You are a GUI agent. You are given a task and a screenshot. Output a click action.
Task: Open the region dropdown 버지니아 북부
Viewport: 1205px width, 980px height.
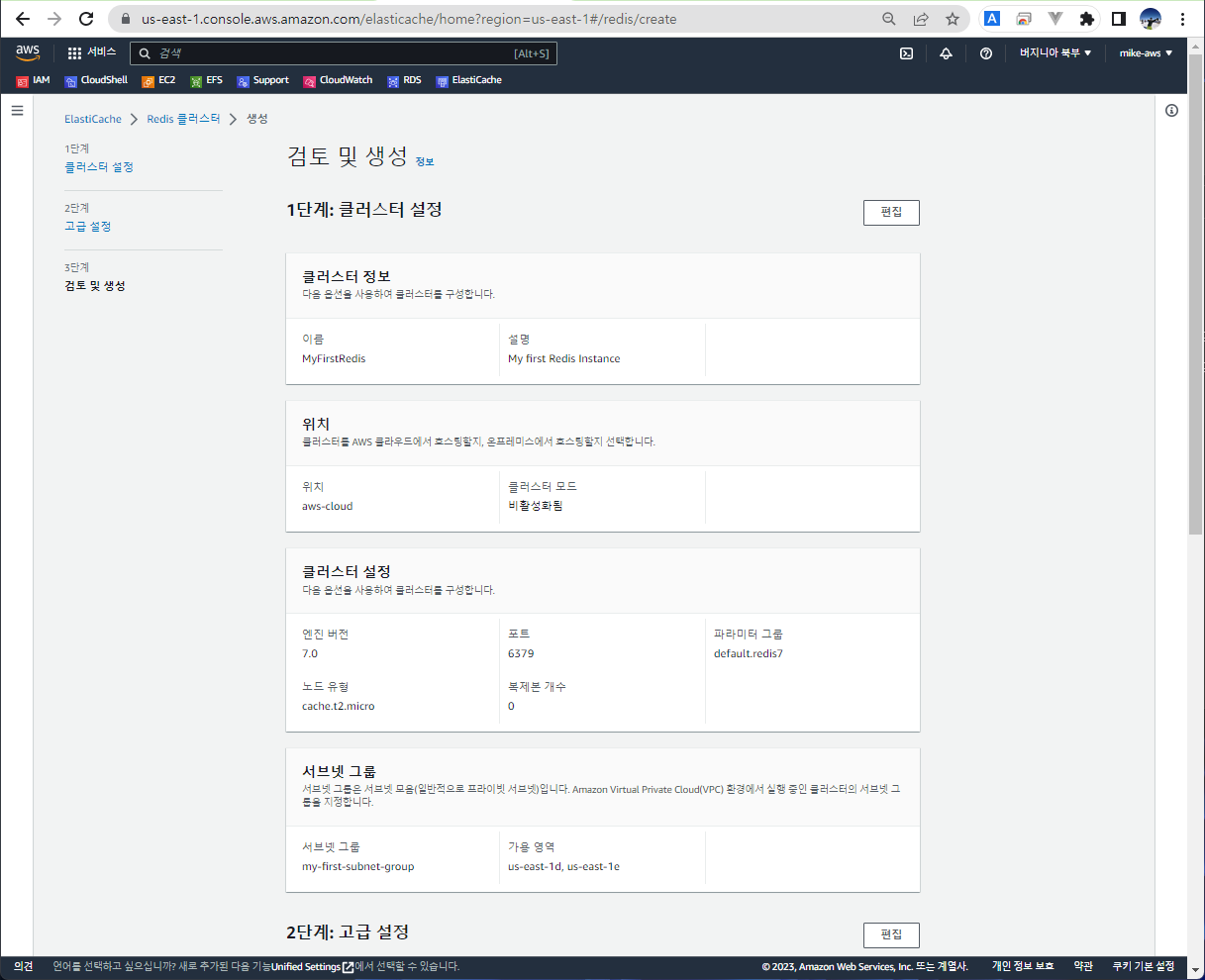pos(1055,53)
